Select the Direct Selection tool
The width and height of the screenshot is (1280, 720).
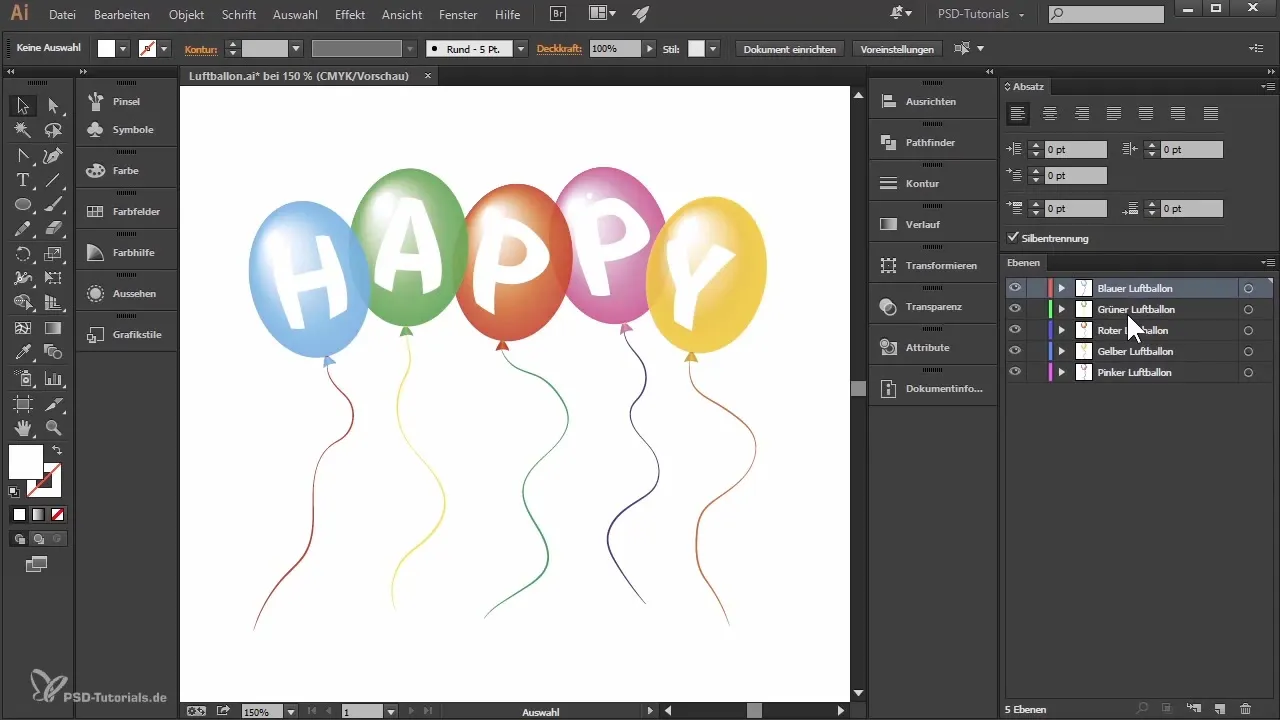coord(53,105)
